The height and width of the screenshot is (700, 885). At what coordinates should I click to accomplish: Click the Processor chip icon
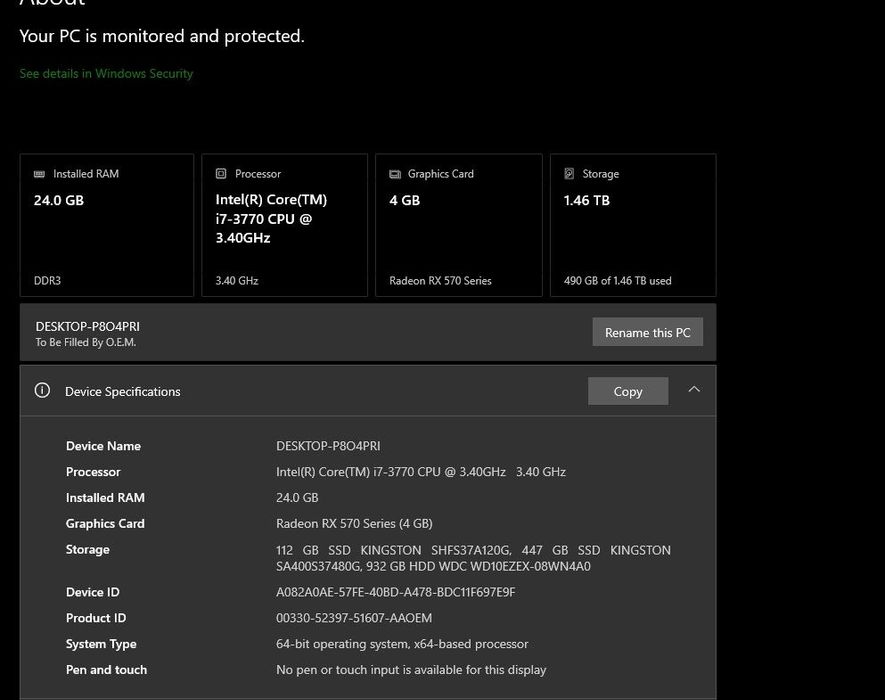(221, 174)
